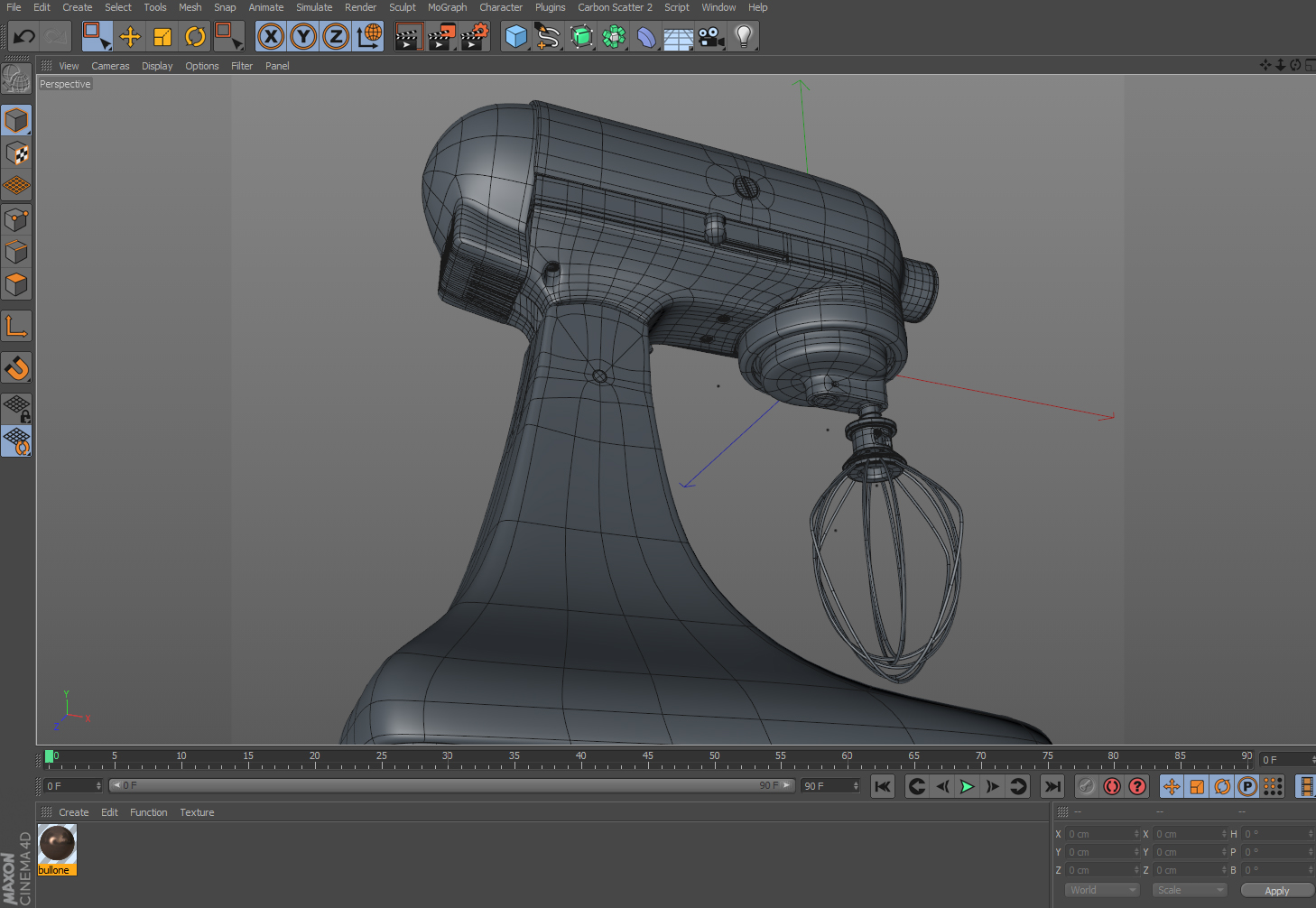Toggle Z axis lock
Screen dimensions: 1316x908
(336, 37)
